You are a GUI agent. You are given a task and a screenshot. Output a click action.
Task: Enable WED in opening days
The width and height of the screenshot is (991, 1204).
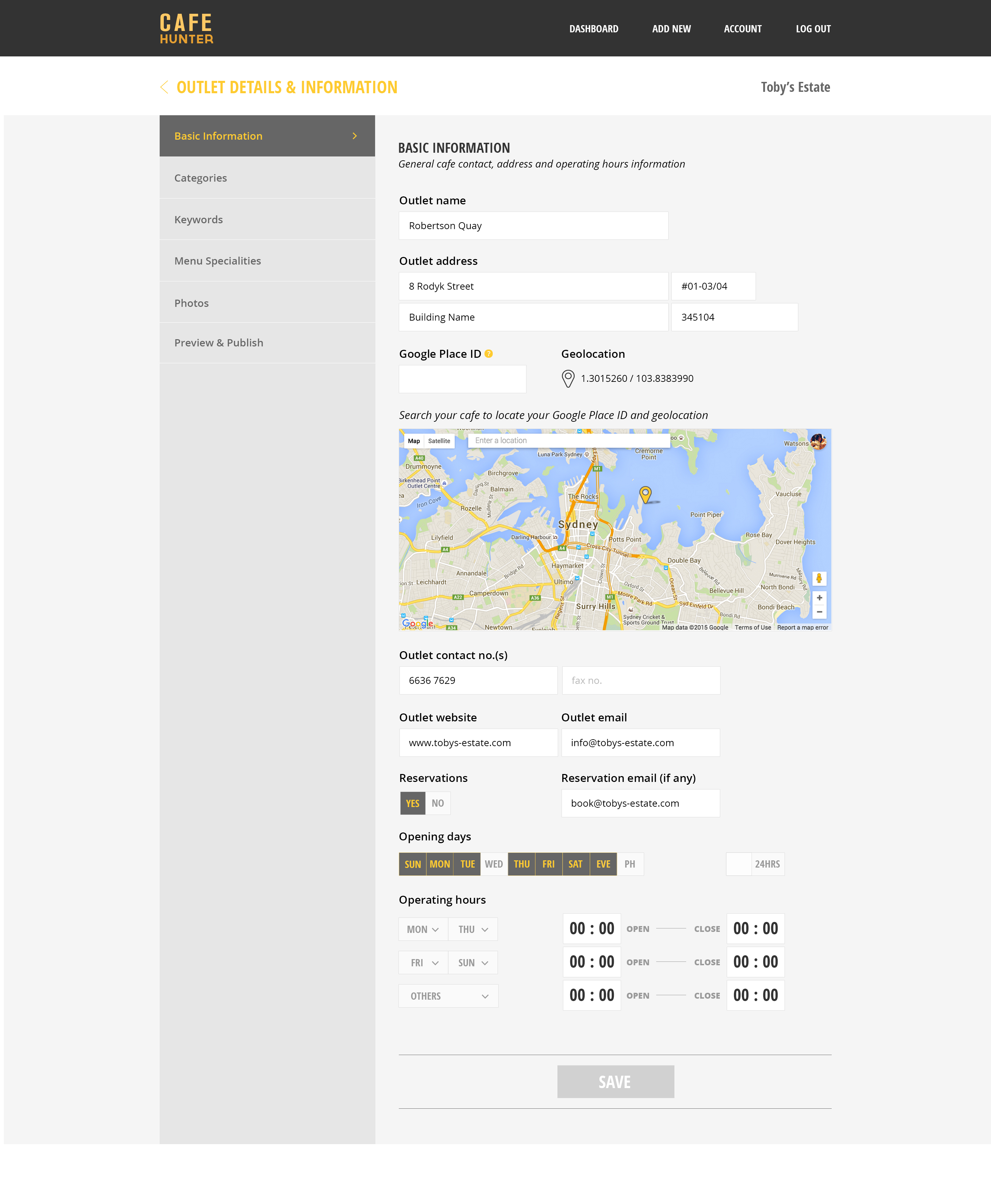(494, 864)
